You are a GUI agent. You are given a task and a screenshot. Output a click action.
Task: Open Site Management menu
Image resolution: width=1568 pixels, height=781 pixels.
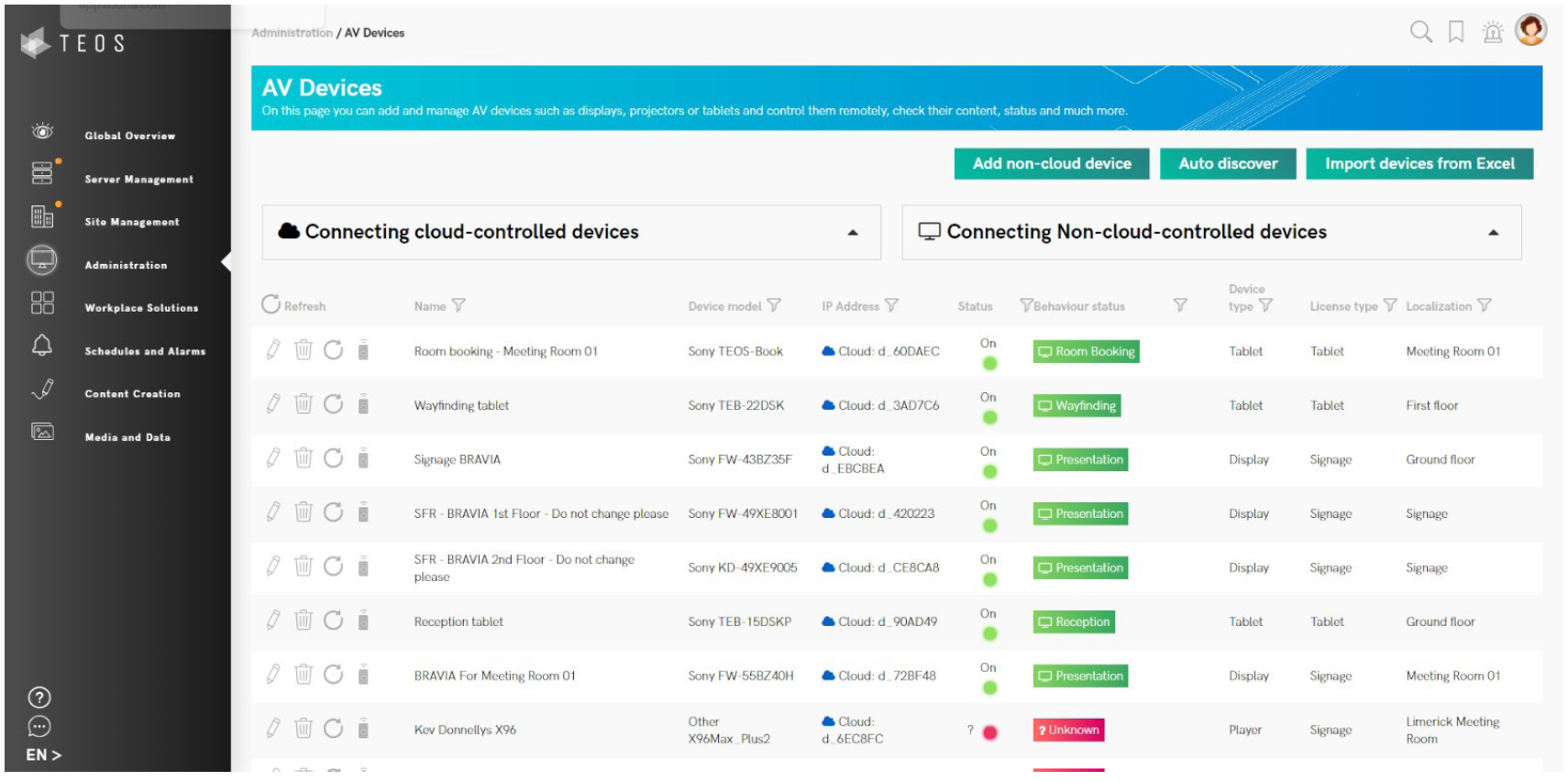point(132,222)
